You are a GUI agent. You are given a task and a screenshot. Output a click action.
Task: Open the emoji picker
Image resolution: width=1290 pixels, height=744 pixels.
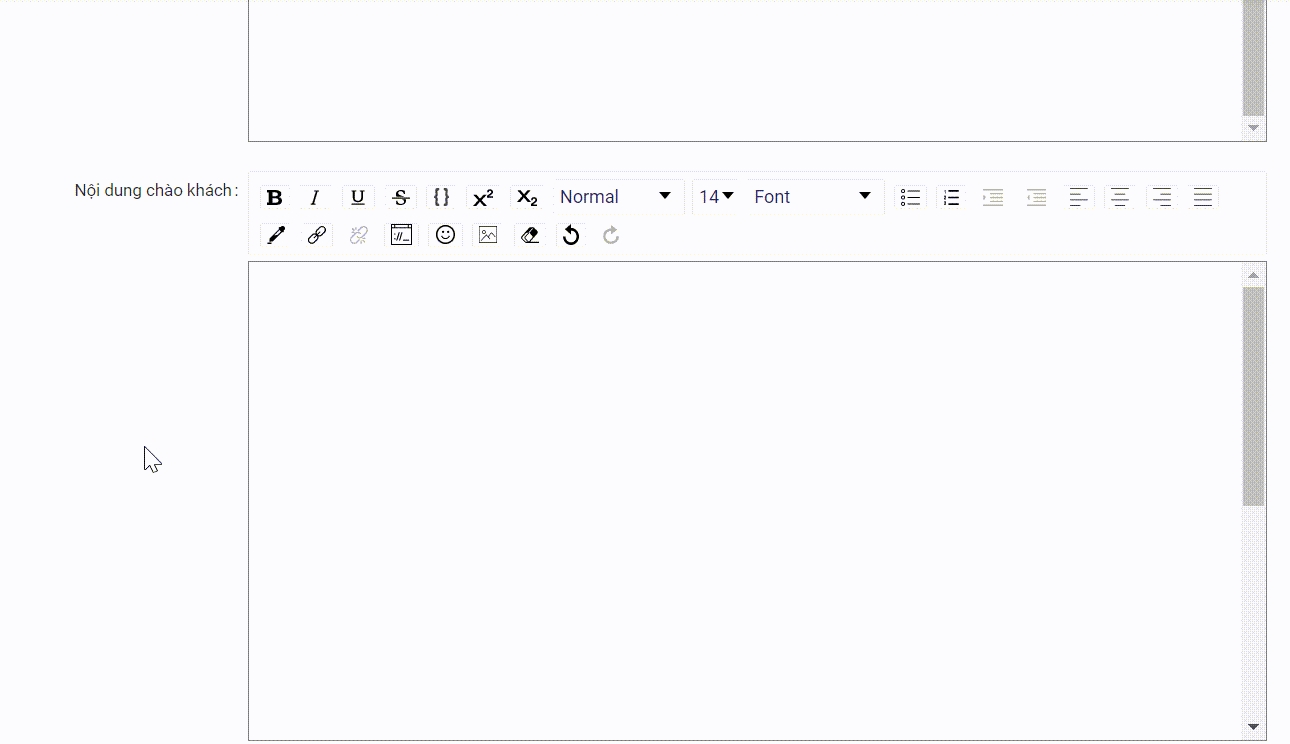(446, 235)
